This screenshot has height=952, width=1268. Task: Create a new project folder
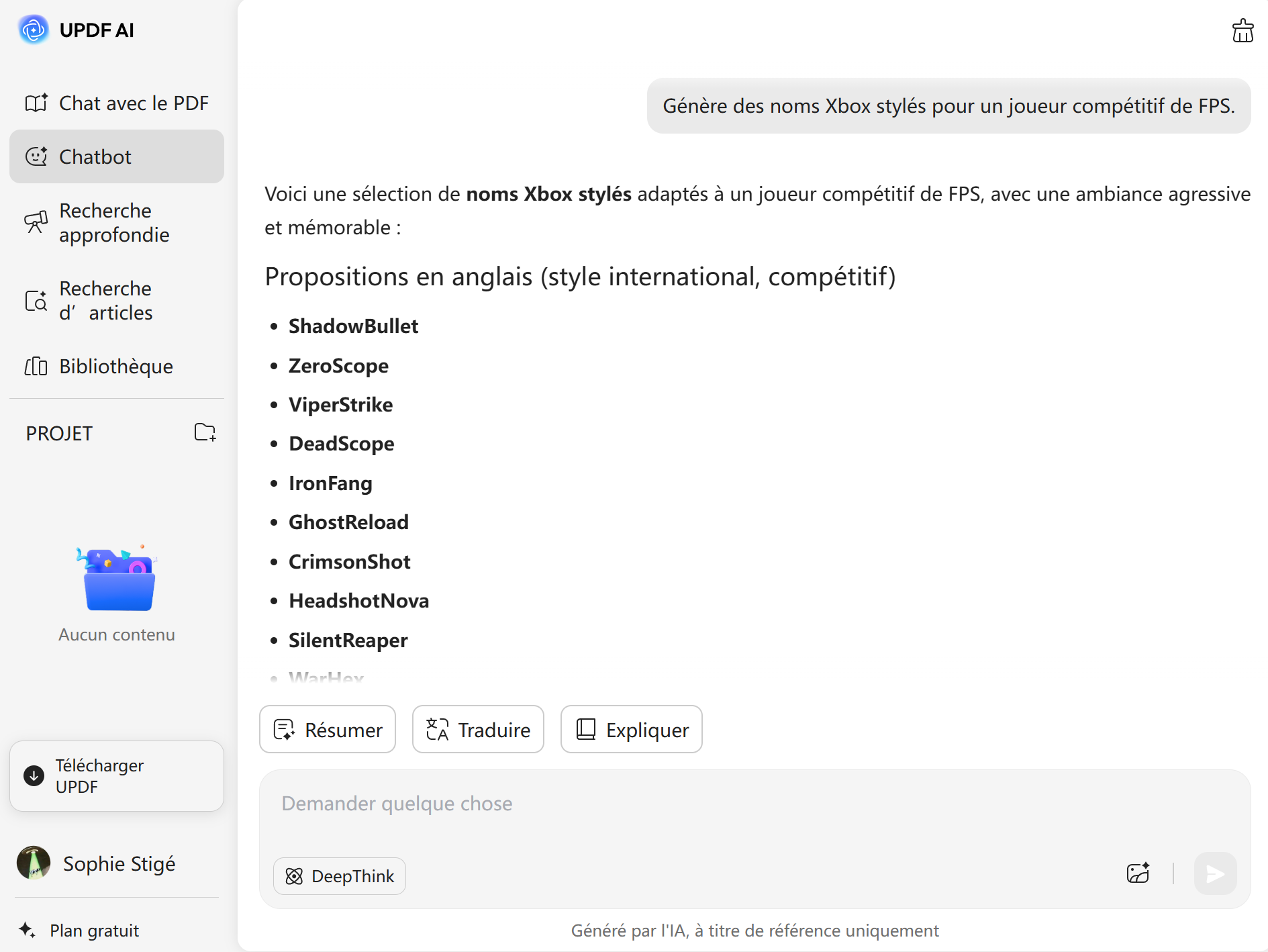point(205,432)
